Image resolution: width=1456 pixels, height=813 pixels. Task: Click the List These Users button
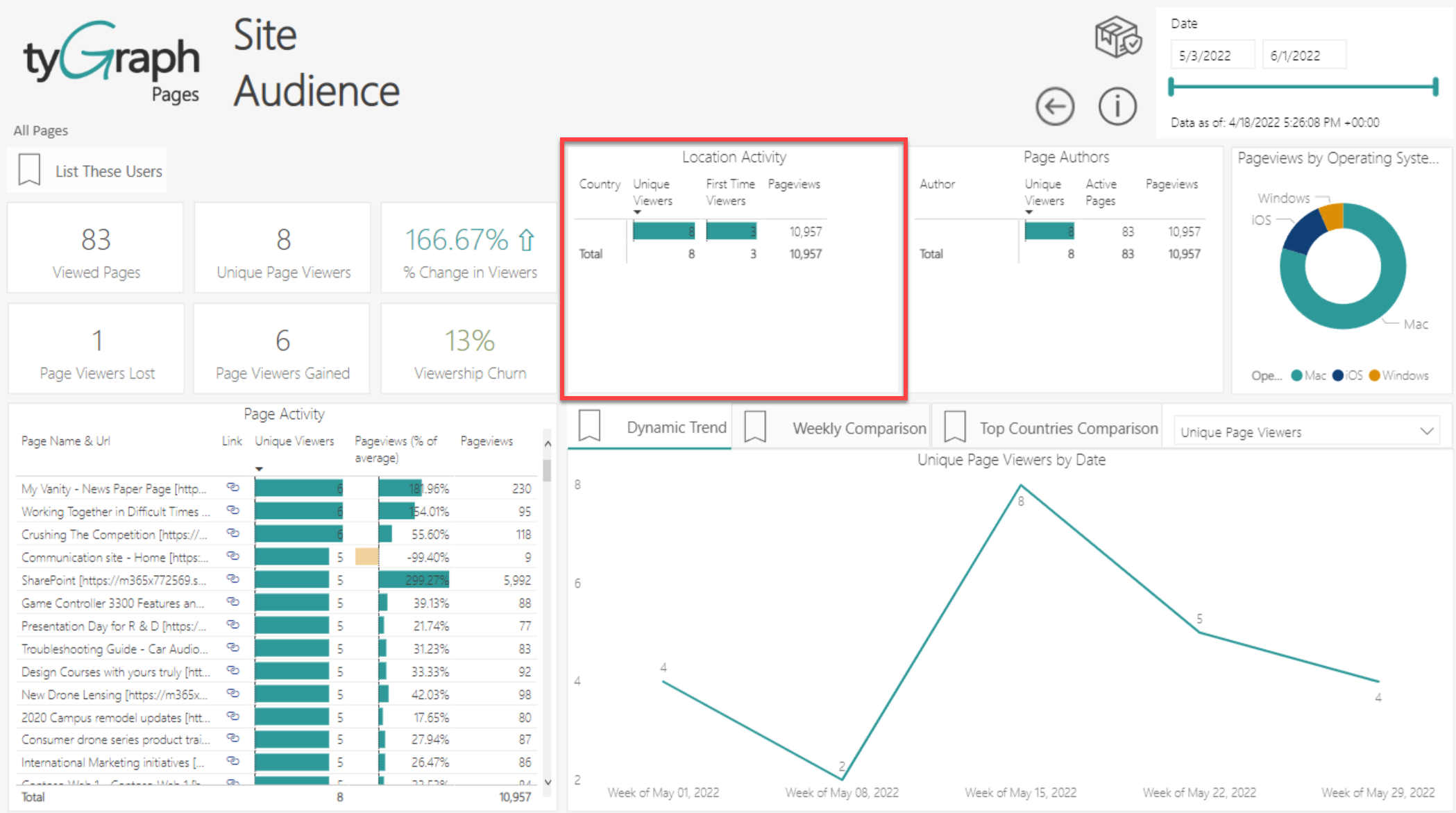(108, 171)
